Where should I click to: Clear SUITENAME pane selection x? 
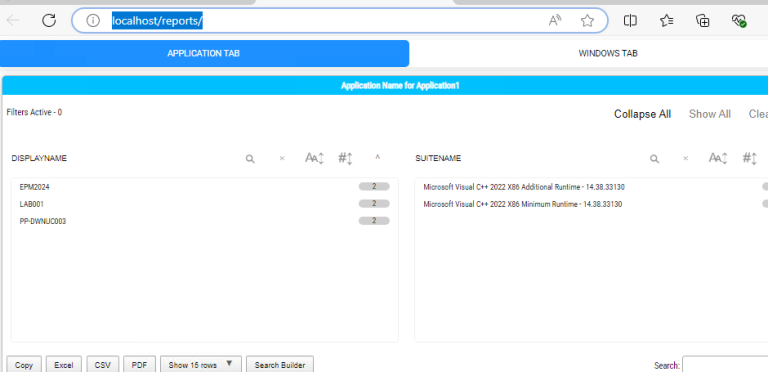pyautogui.click(x=686, y=158)
